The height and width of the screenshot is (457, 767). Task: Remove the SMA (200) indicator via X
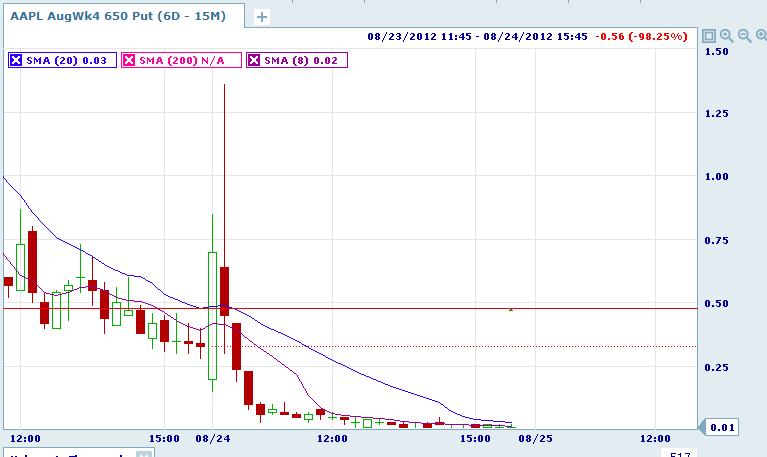point(129,60)
